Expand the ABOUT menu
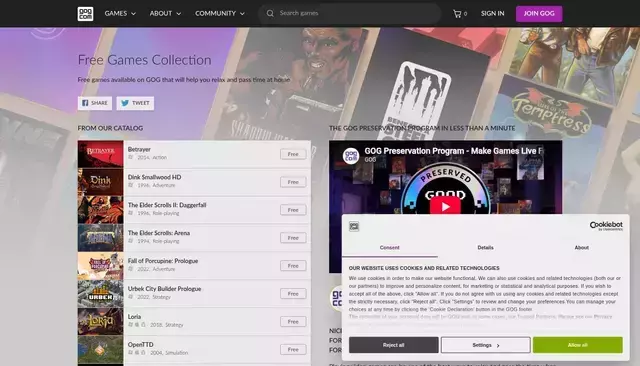 click(165, 13)
